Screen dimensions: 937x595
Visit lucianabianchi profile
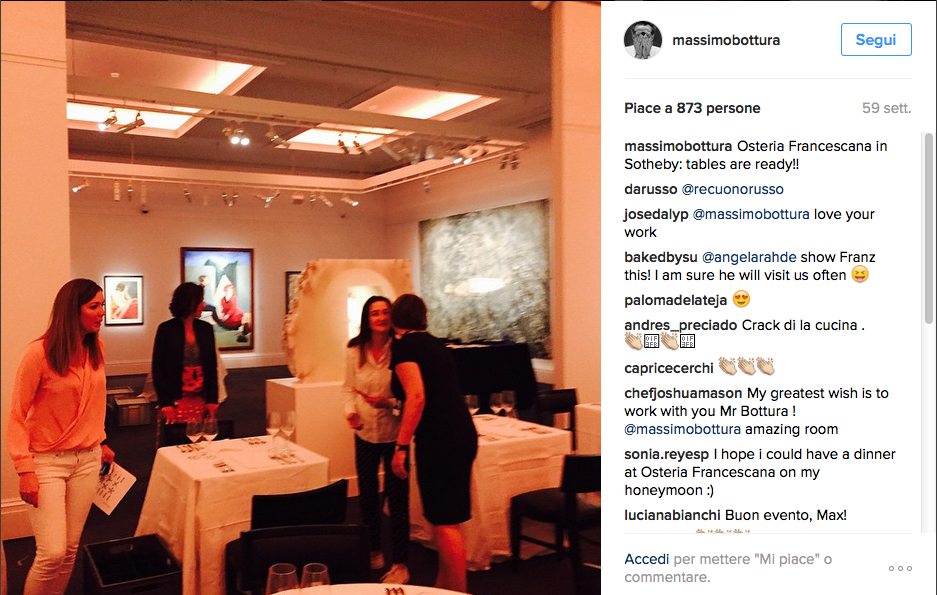(672, 516)
